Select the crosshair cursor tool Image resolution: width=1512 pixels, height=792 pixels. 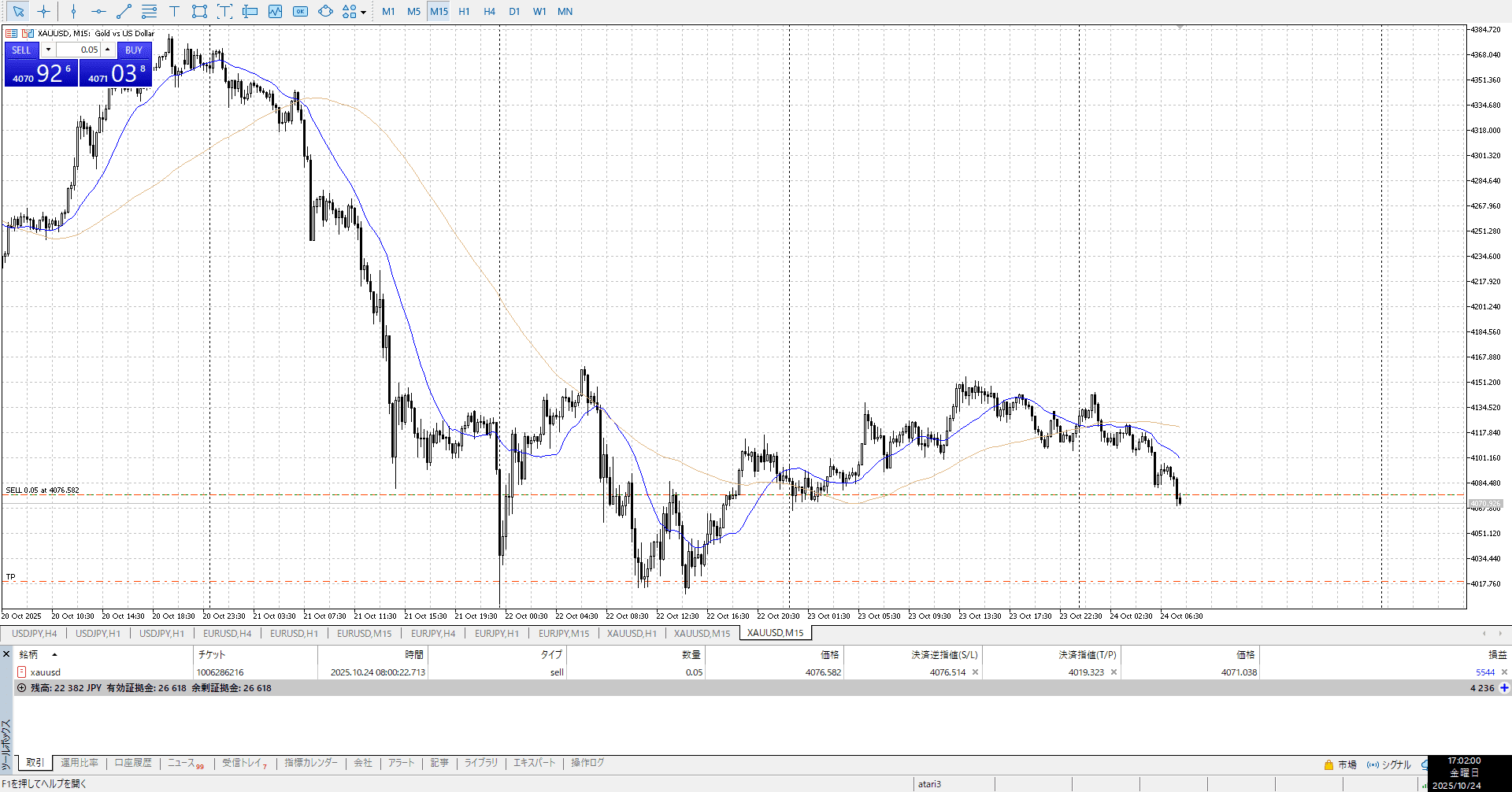(x=43, y=11)
